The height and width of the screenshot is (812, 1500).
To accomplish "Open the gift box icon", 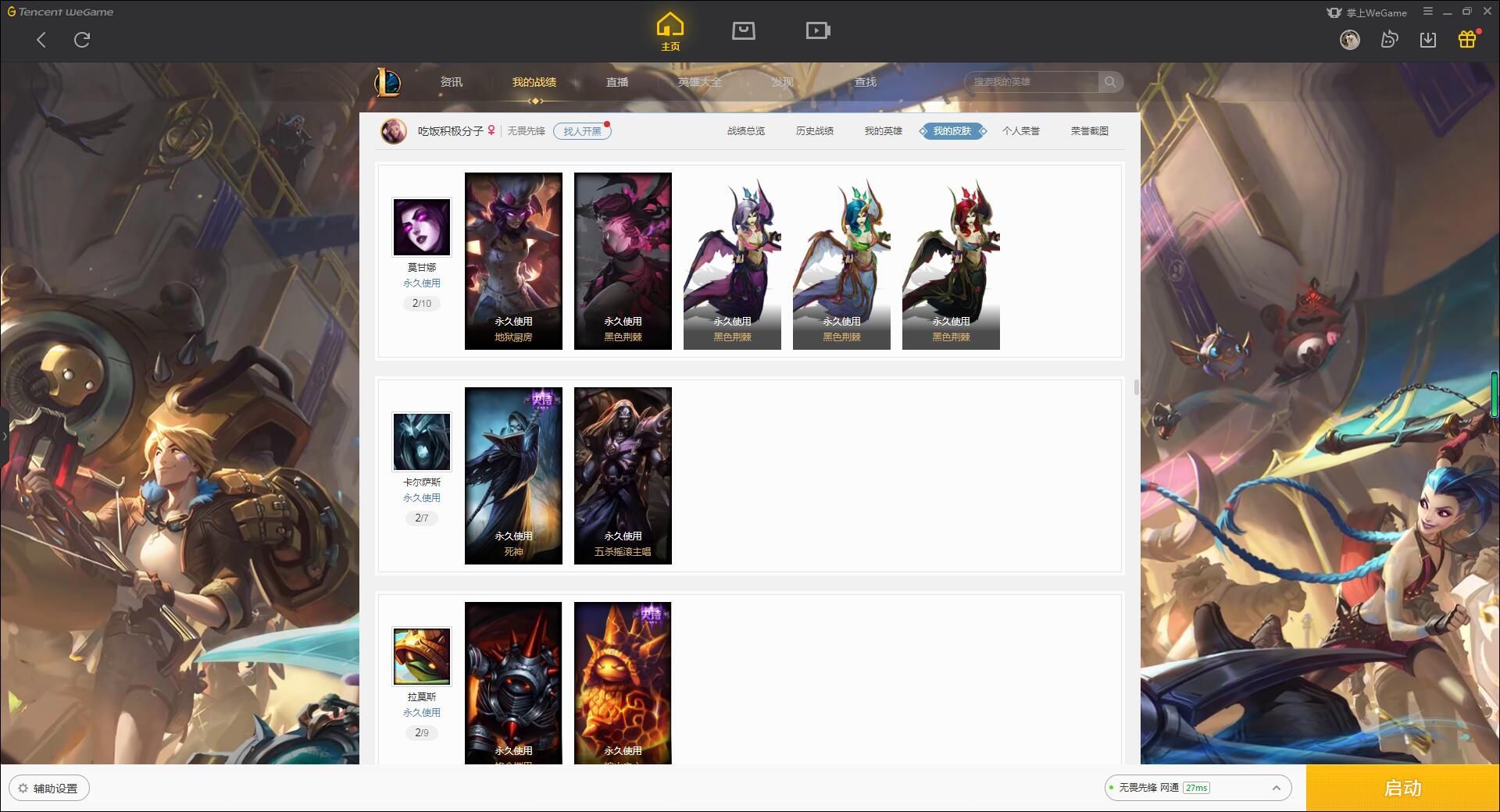I will (x=1467, y=39).
